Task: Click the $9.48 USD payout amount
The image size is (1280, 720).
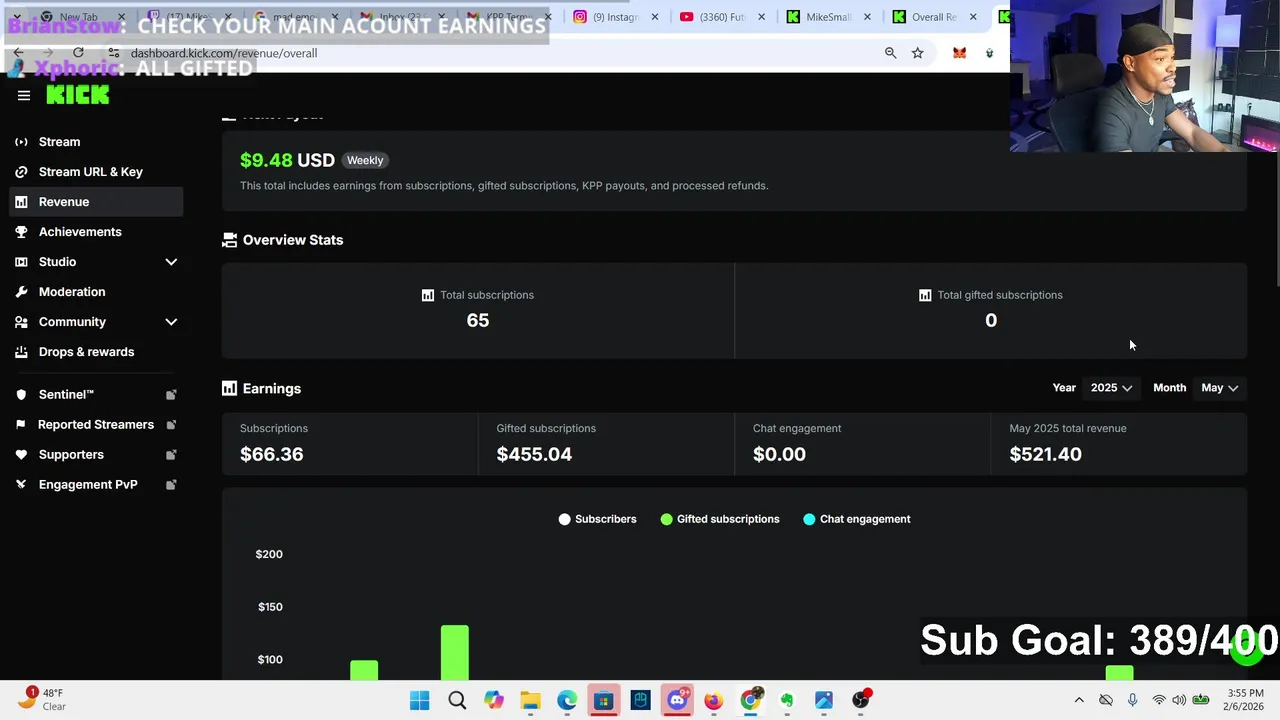Action: pos(287,160)
